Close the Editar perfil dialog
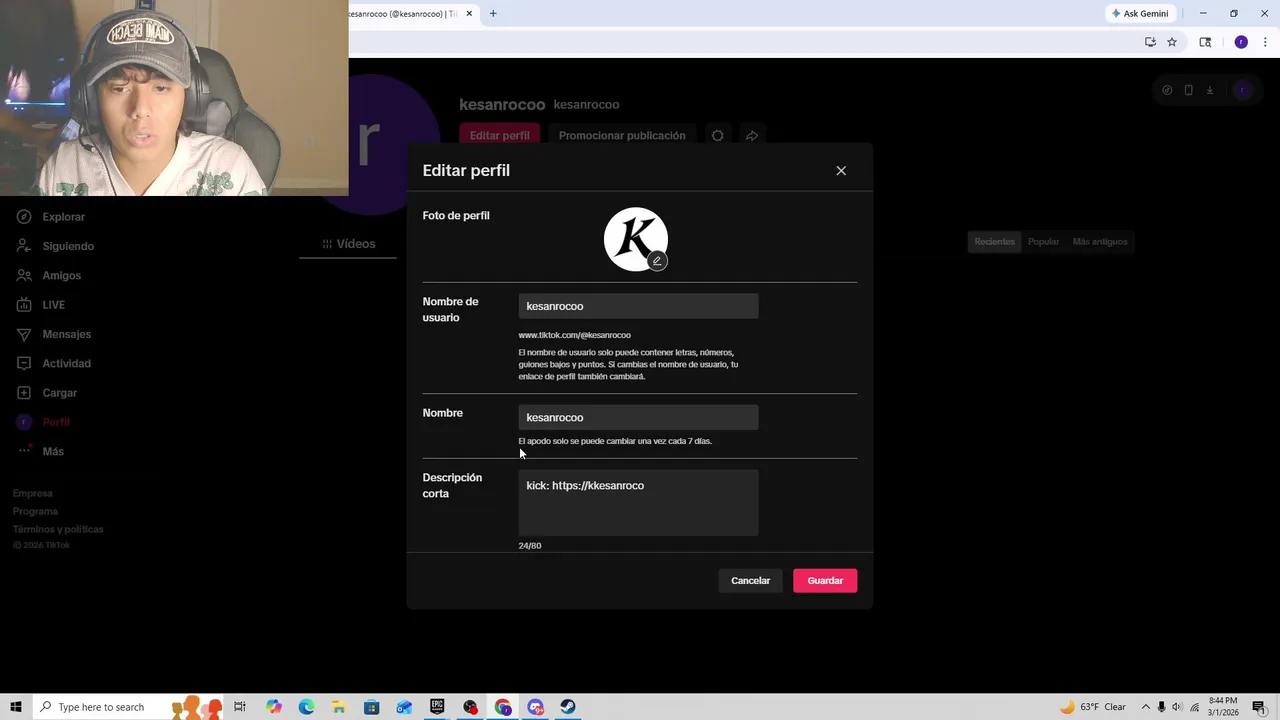Image resolution: width=1280 pixels, height=720 pixels. click(x=841, y=171)
